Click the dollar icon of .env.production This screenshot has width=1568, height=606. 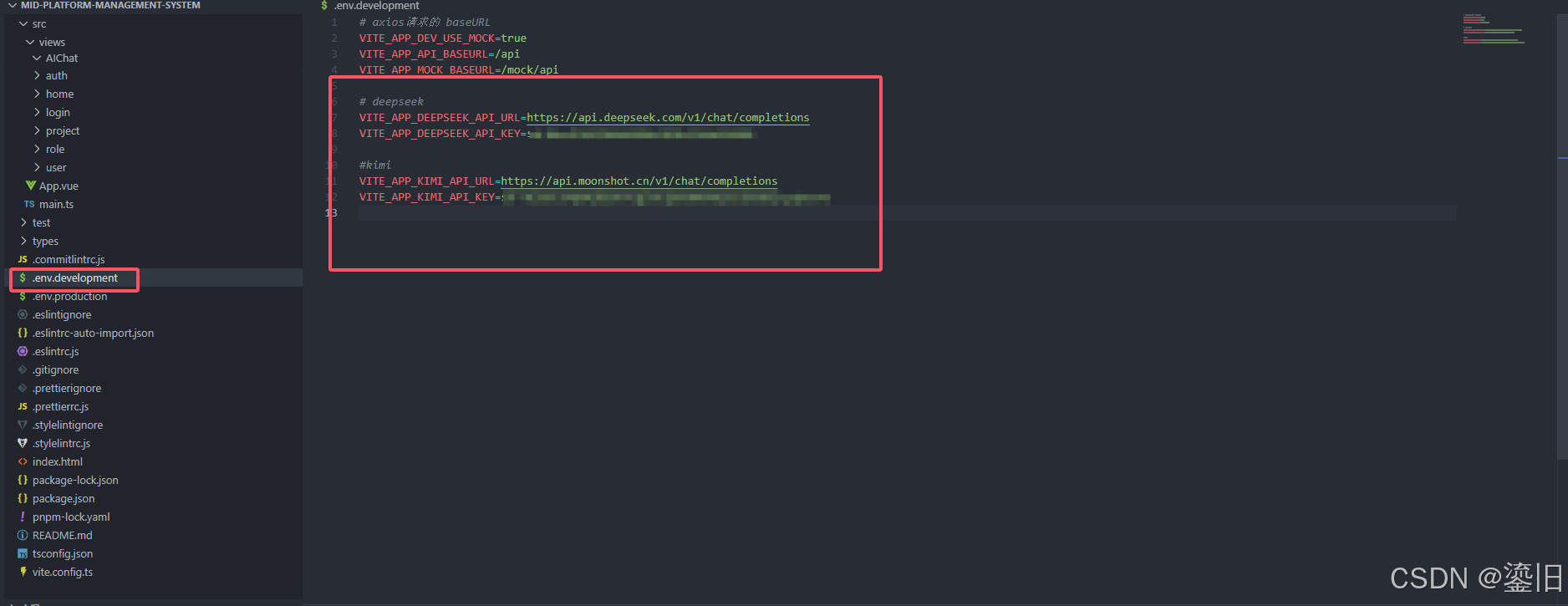click(x=23, y=296)
